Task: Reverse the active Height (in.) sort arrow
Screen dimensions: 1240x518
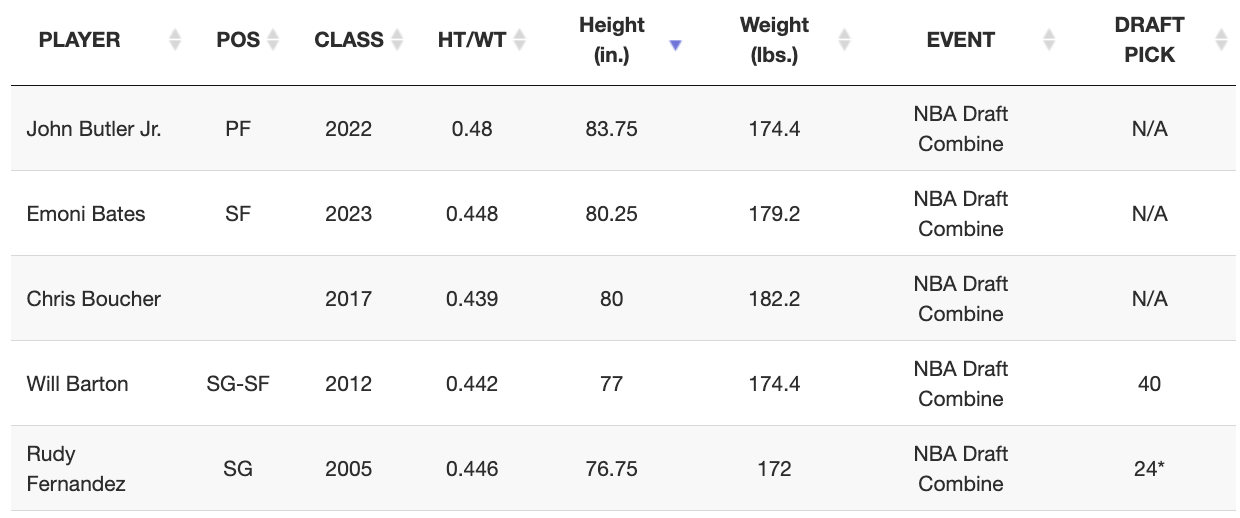Action: [x=675, y=45]
